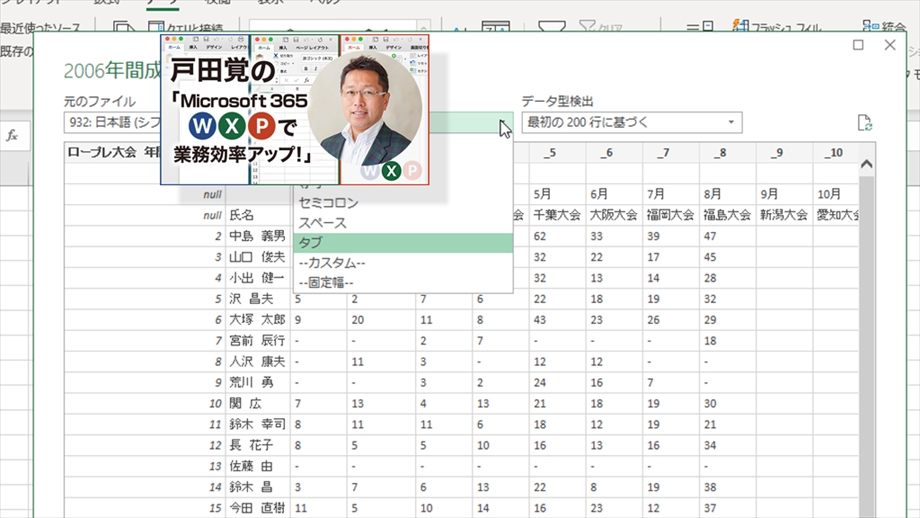Click the name 荒川 勇
Image resolution: width=920 pixels, height=518 pixels.
(x=252, y=382)
